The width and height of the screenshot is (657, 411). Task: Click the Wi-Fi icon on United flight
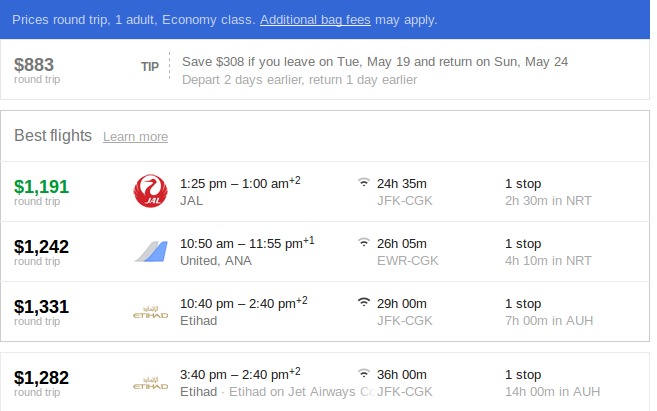[x=363, y=243]
